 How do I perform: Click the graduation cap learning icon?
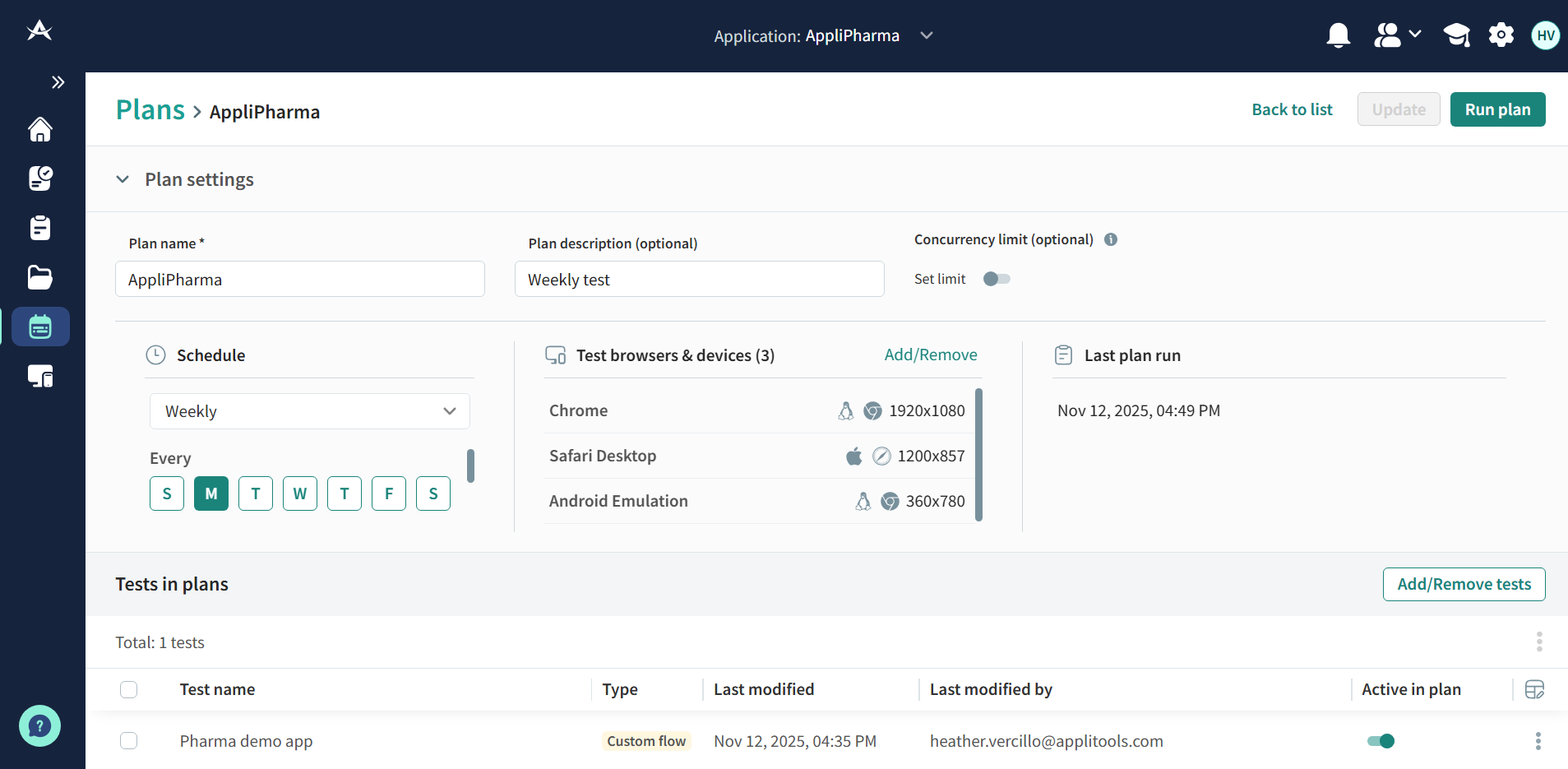click(x=1456, y=35)
